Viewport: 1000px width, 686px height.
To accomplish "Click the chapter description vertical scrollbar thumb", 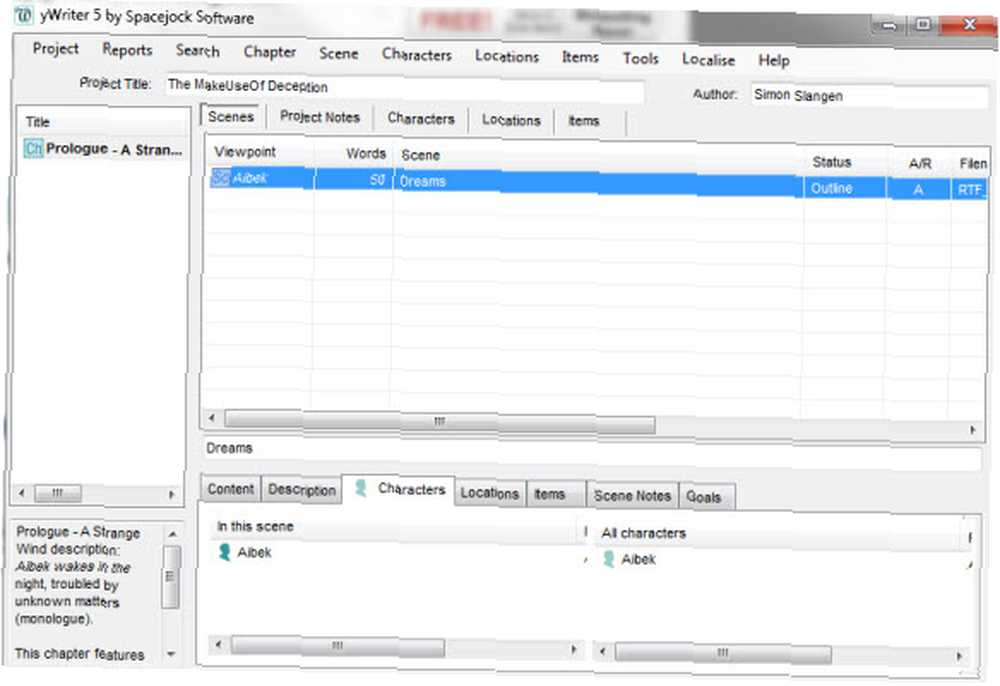I will (x=171, y=577).
